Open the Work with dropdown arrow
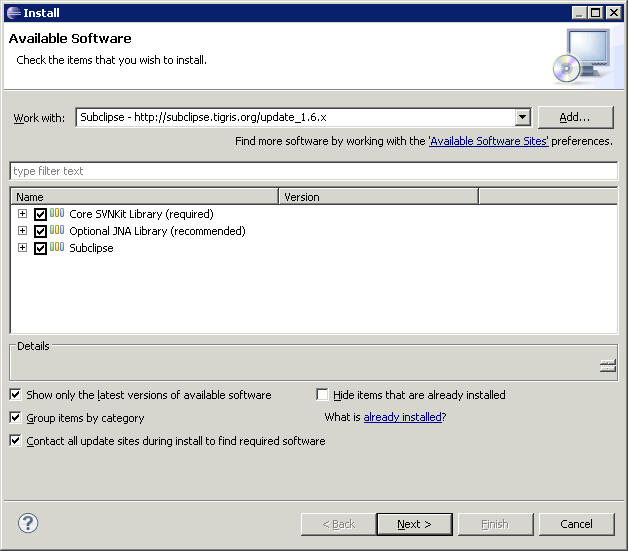Screen dimensions: 628x551 click(x=522, y=117)
